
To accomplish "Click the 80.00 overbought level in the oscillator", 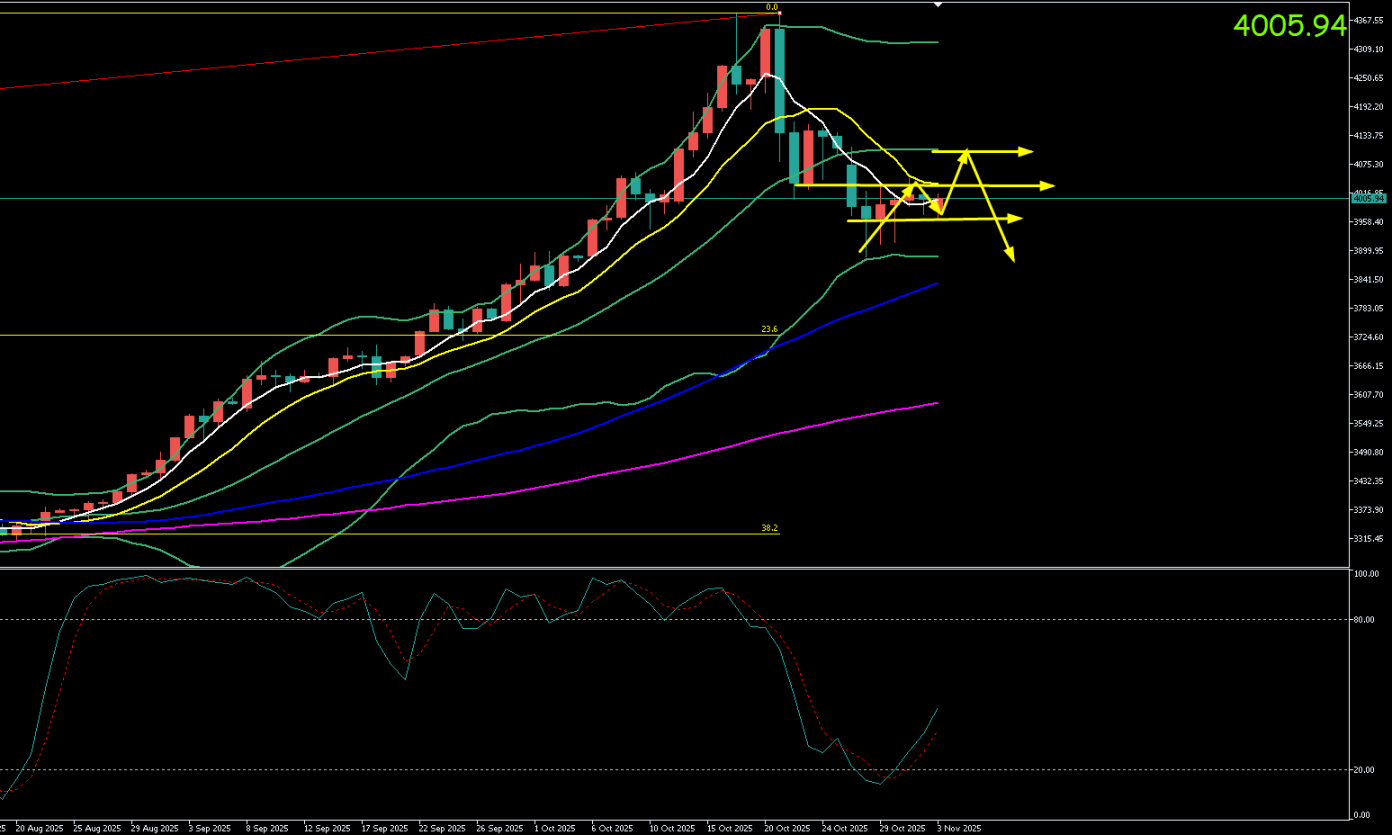I will 1365,619.
